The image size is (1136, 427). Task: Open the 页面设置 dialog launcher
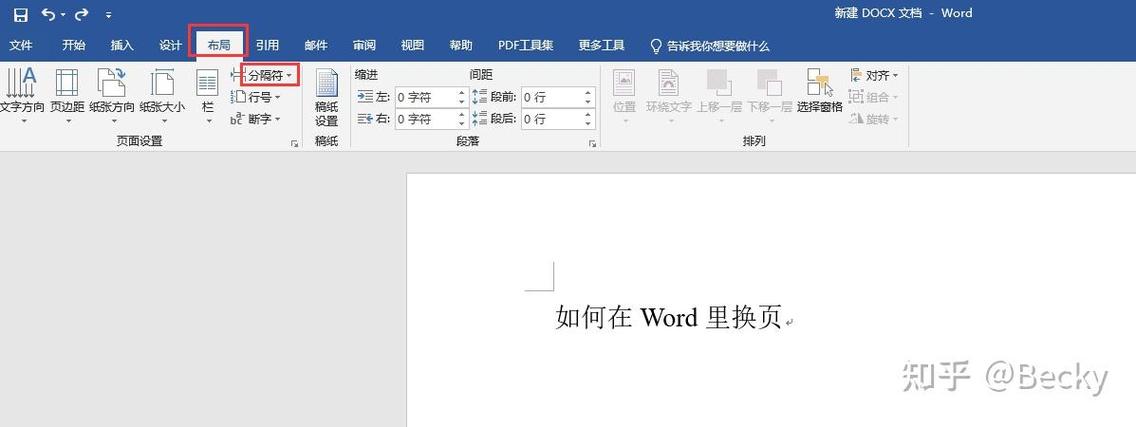coord(295,144)
